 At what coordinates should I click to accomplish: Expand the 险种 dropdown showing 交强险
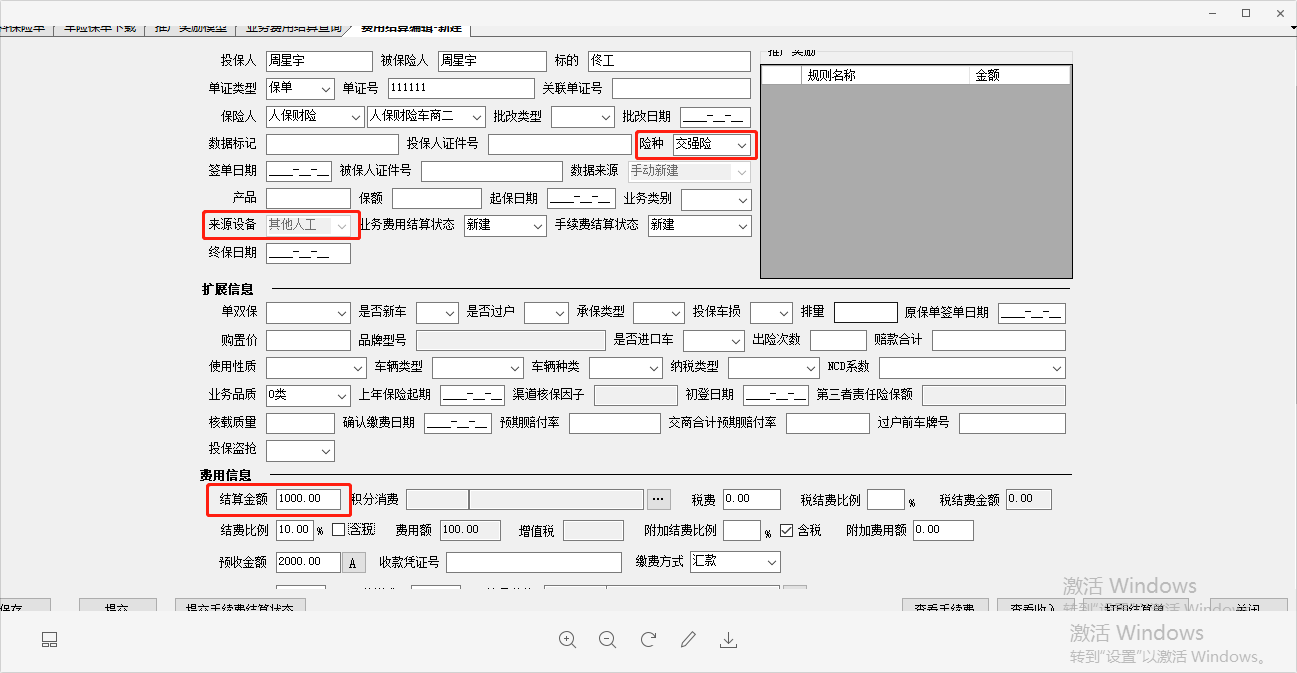click(x=711, y=144)
